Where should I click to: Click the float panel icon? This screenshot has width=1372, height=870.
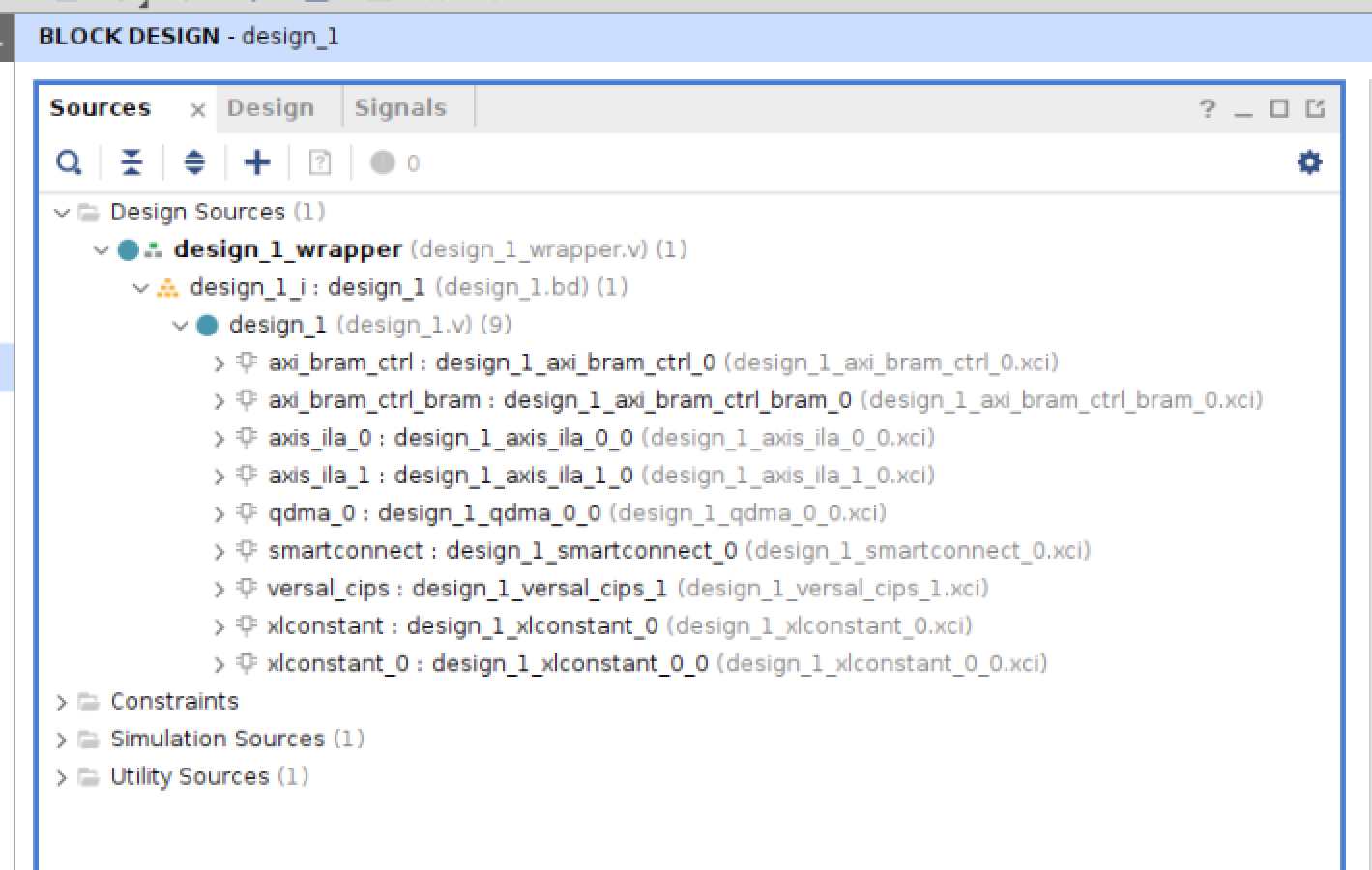click(x=1315, y=108)
